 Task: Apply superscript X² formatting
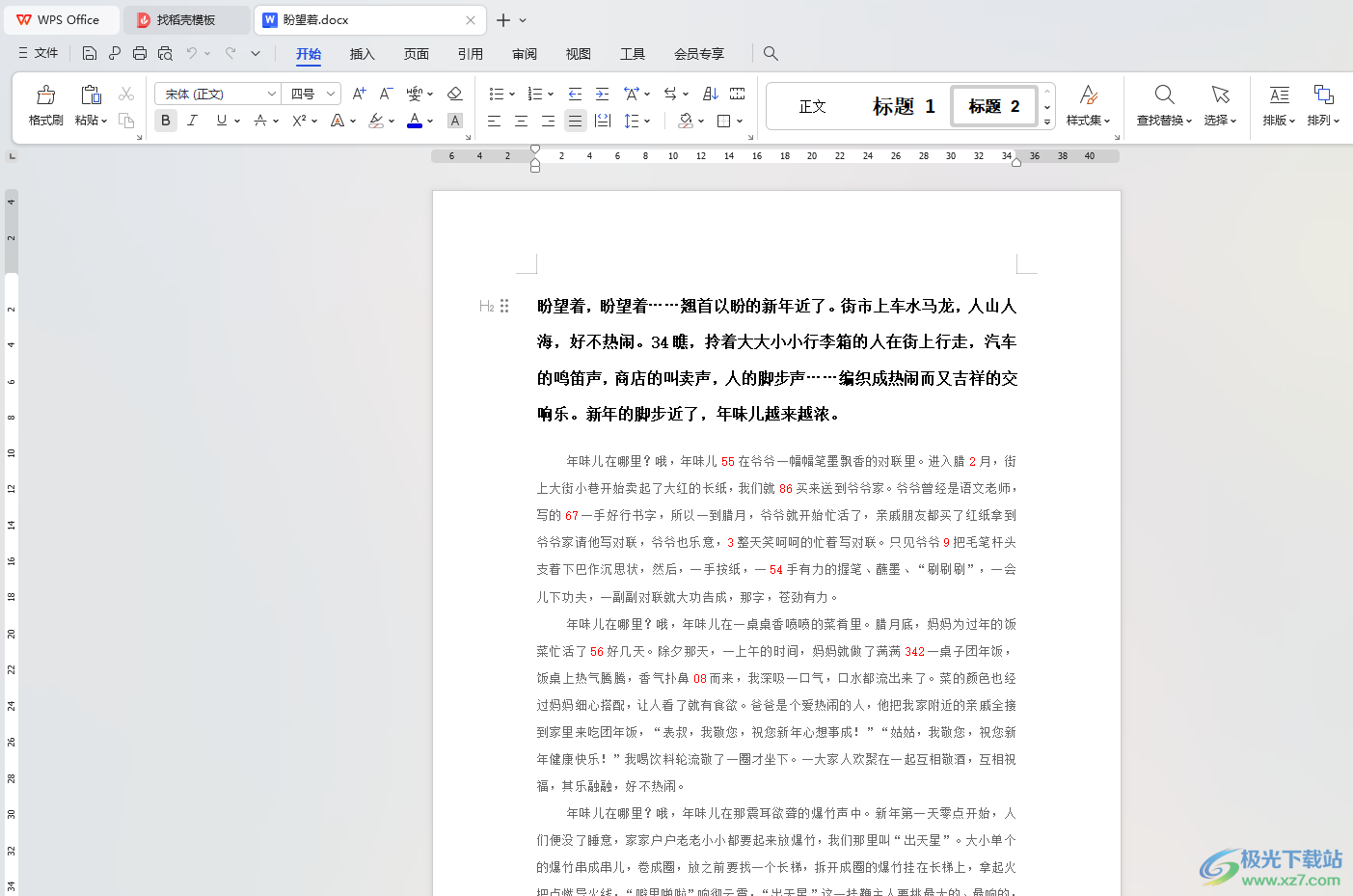(x=299, y=121)
